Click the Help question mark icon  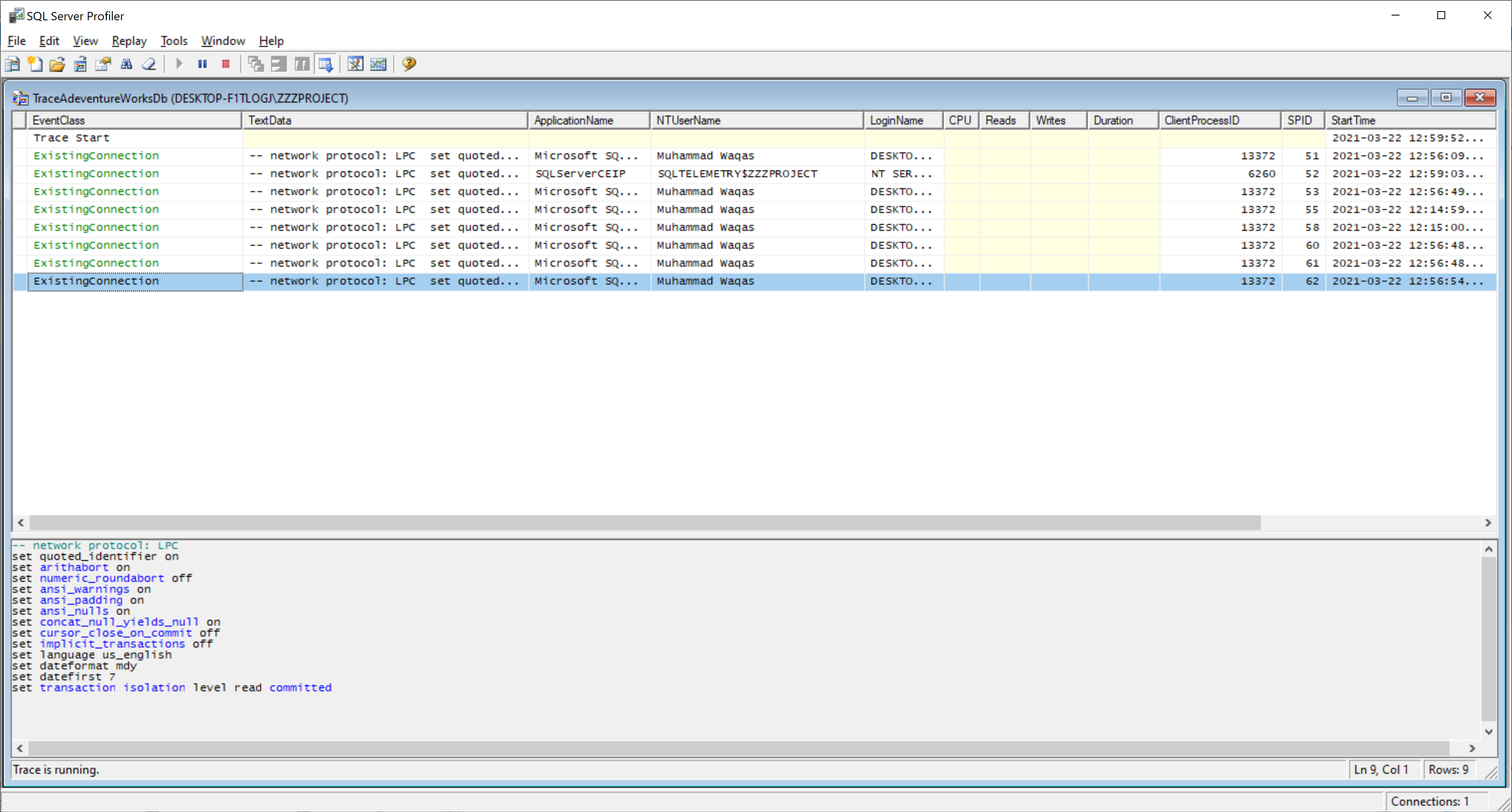(x=409, y=64)
